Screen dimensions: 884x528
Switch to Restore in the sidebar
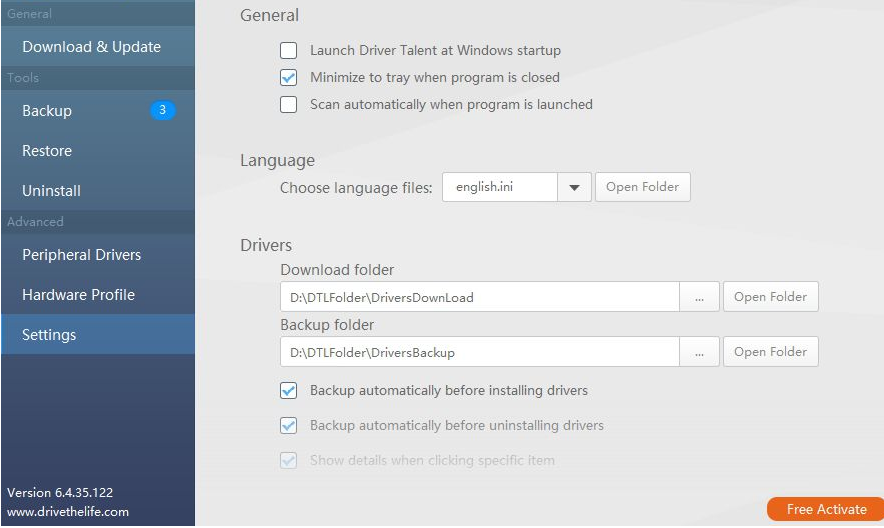coord(47,151)
